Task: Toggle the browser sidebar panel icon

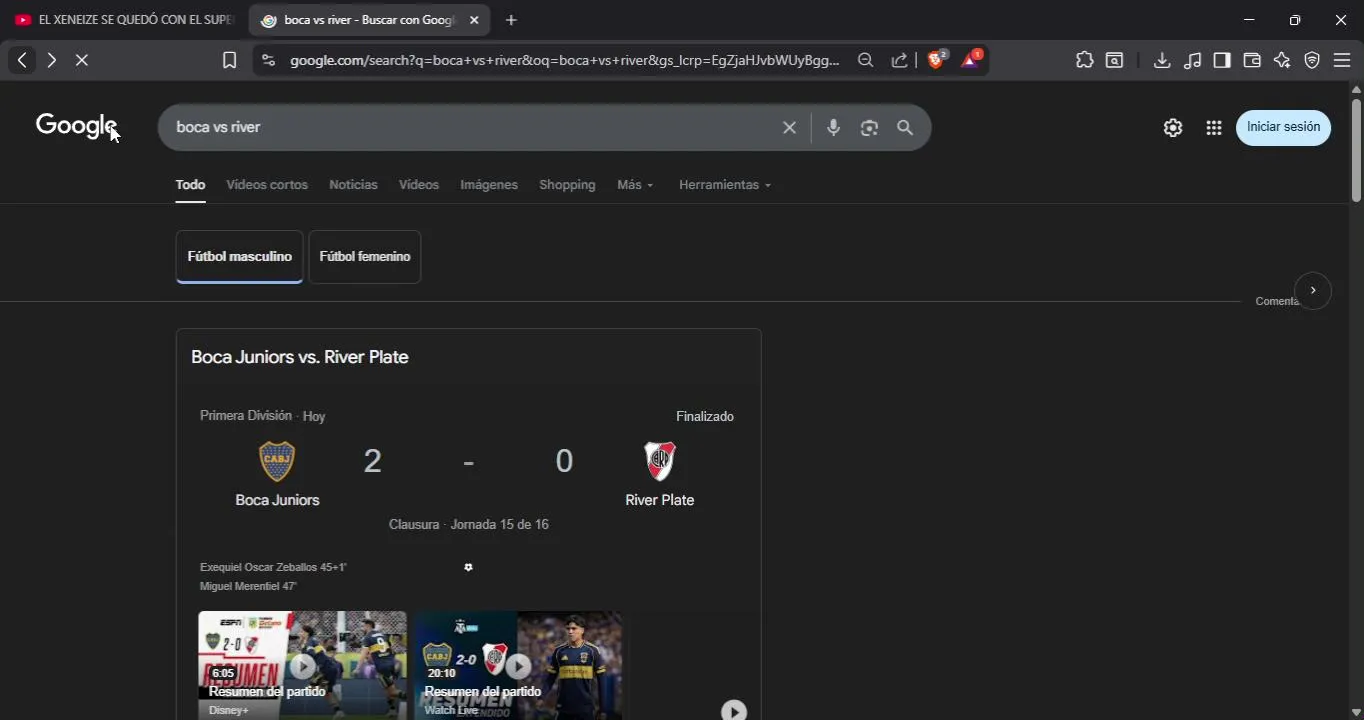Action: pyautogui.click(x=1221, y=60)
